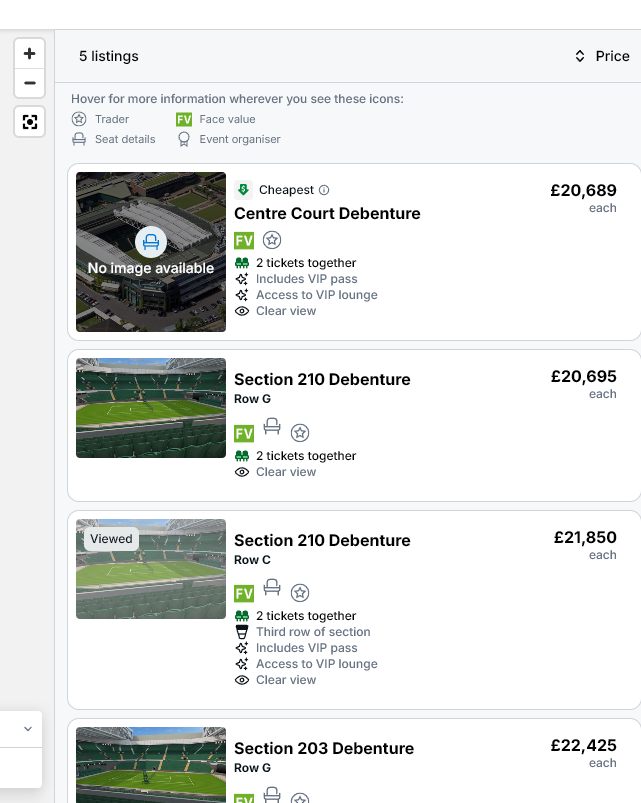Click the Third row of section icon
The height and width of the screenshot is (803, 641).
(242, 632)
